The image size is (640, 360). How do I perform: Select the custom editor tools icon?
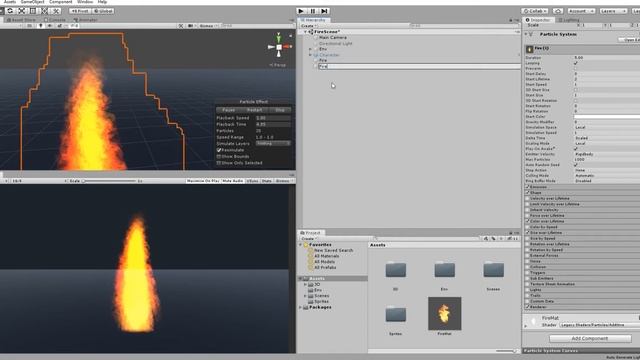(56, 11)
